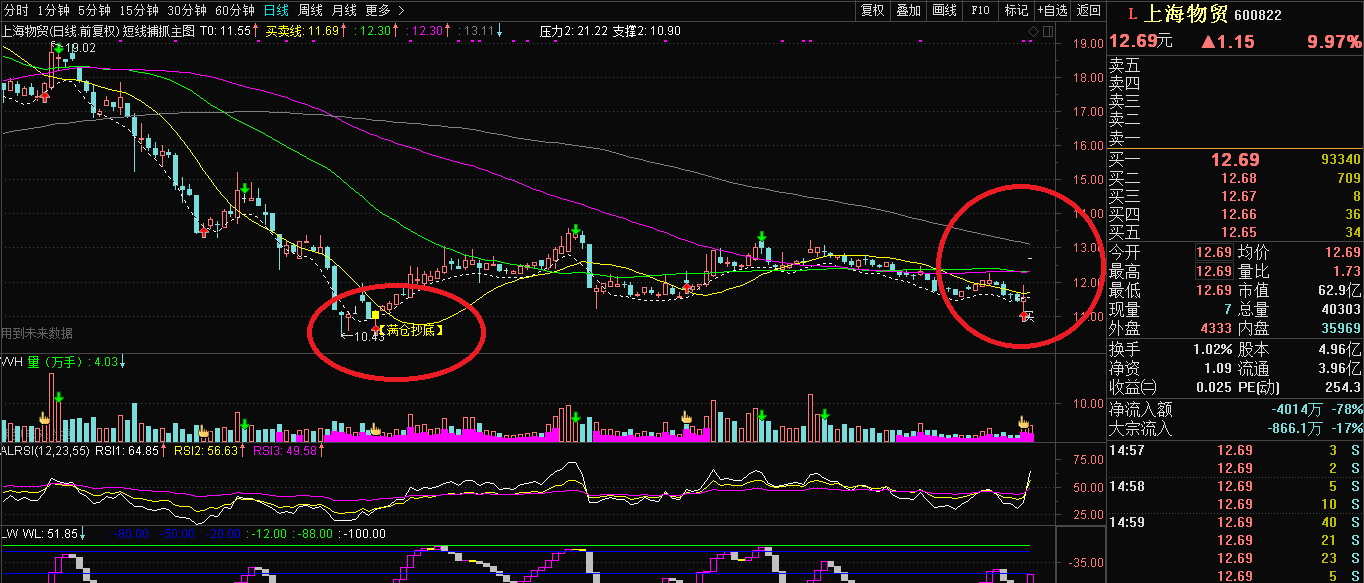Click the 买 signal marker on the latest candle
This screenshot has height=583, width=1364.
point(1027,316)
